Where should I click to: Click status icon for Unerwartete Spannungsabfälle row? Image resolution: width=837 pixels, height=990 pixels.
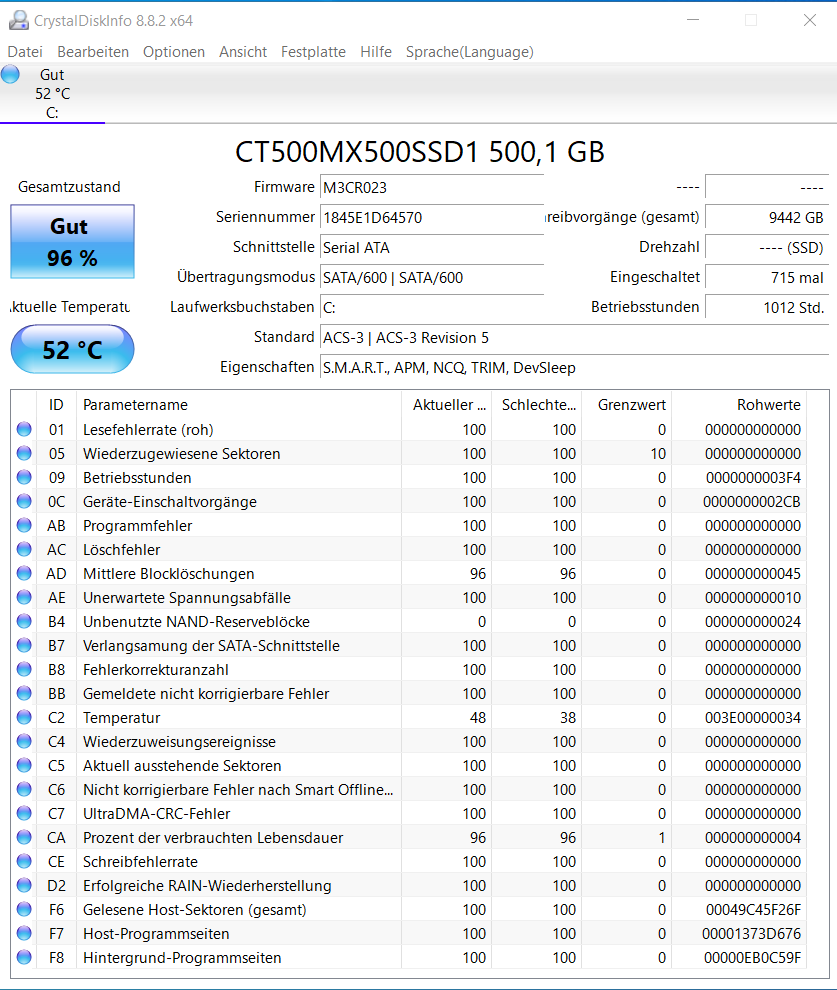pyautogui.click(x=24, y=597)
